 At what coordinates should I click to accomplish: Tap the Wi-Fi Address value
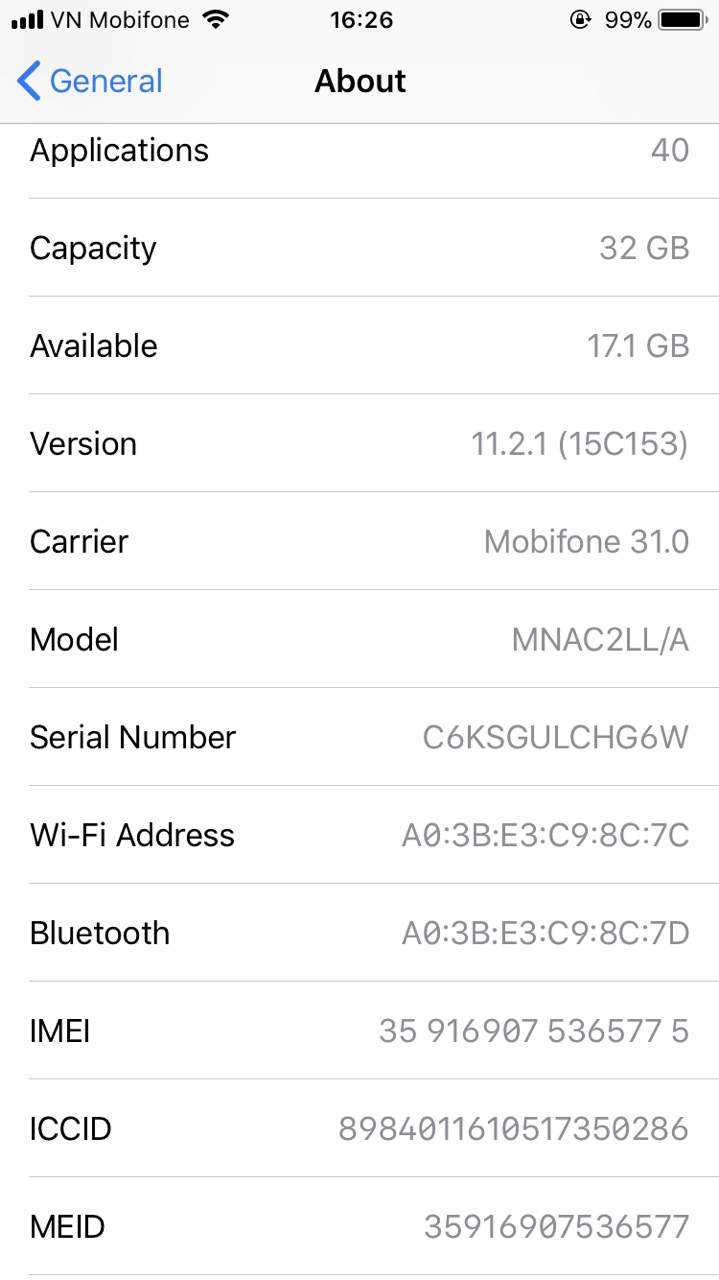point(545,836)
